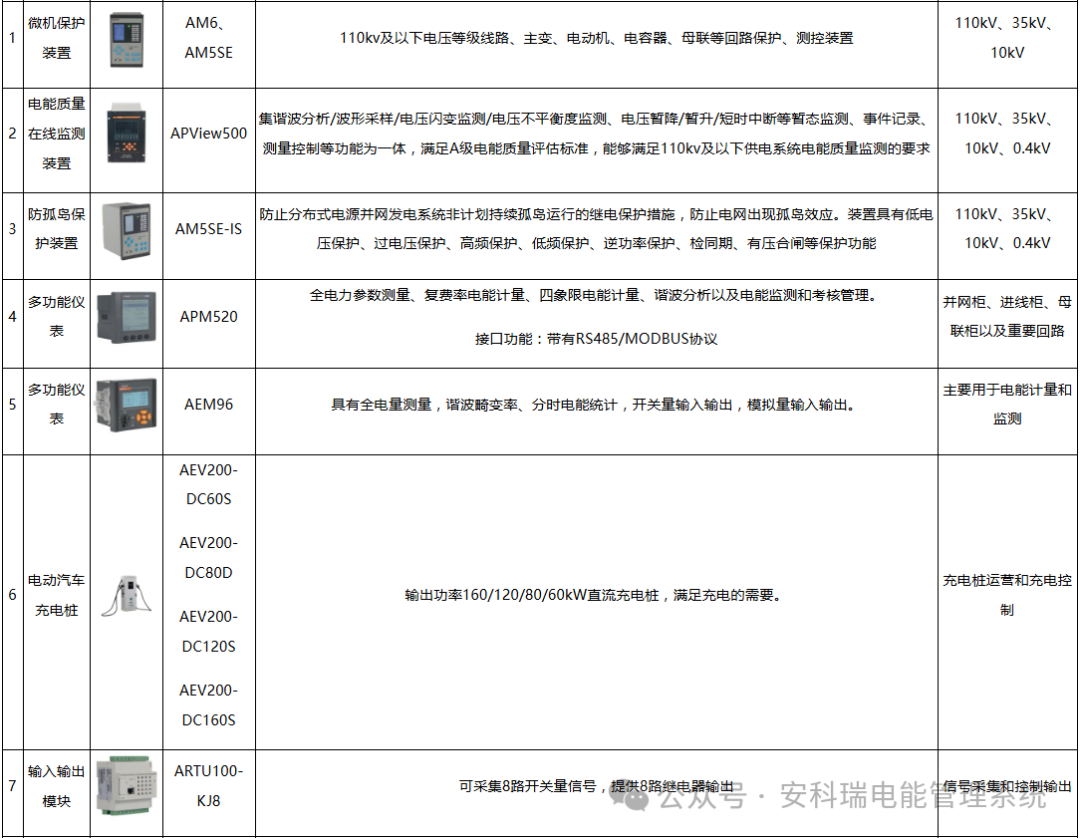Click the model text 'ARTU100-KJ8'
The height and width of the screenshot is (838, 1080).
(x=209, y=786)
